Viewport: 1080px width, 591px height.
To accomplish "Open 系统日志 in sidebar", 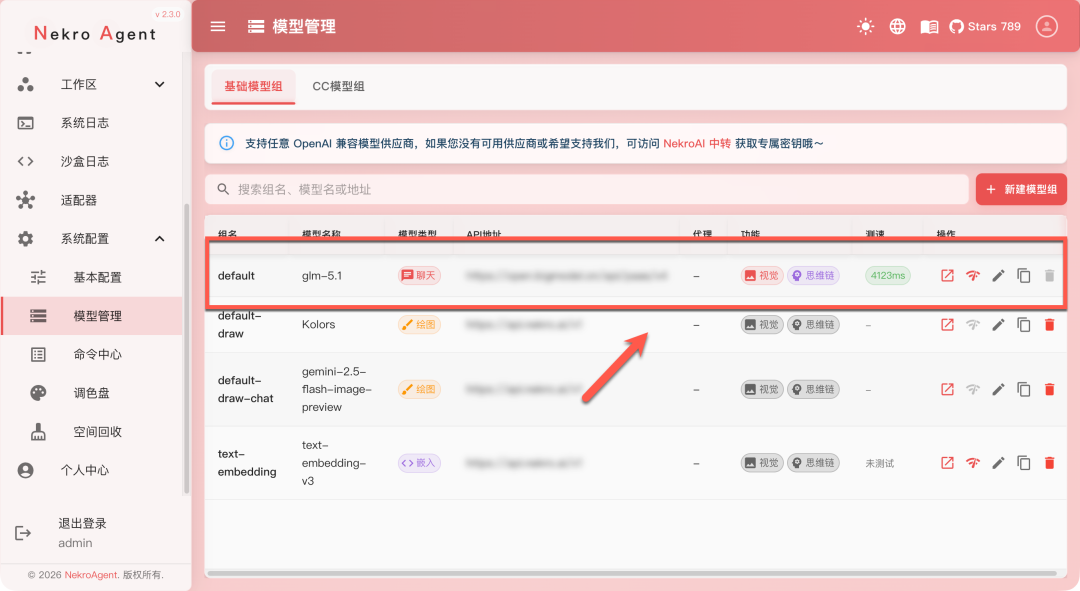I will [92, 123].
